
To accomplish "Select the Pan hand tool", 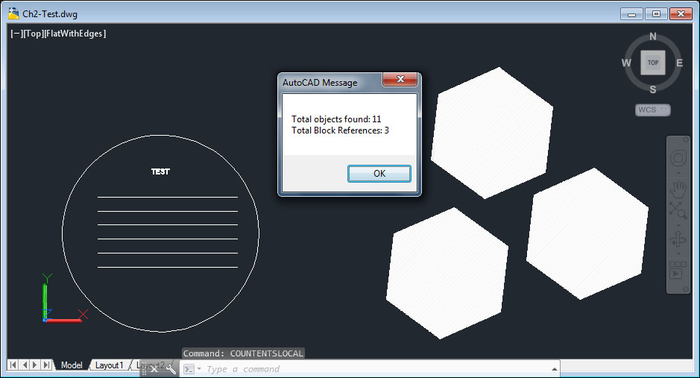I will (678, 189).
